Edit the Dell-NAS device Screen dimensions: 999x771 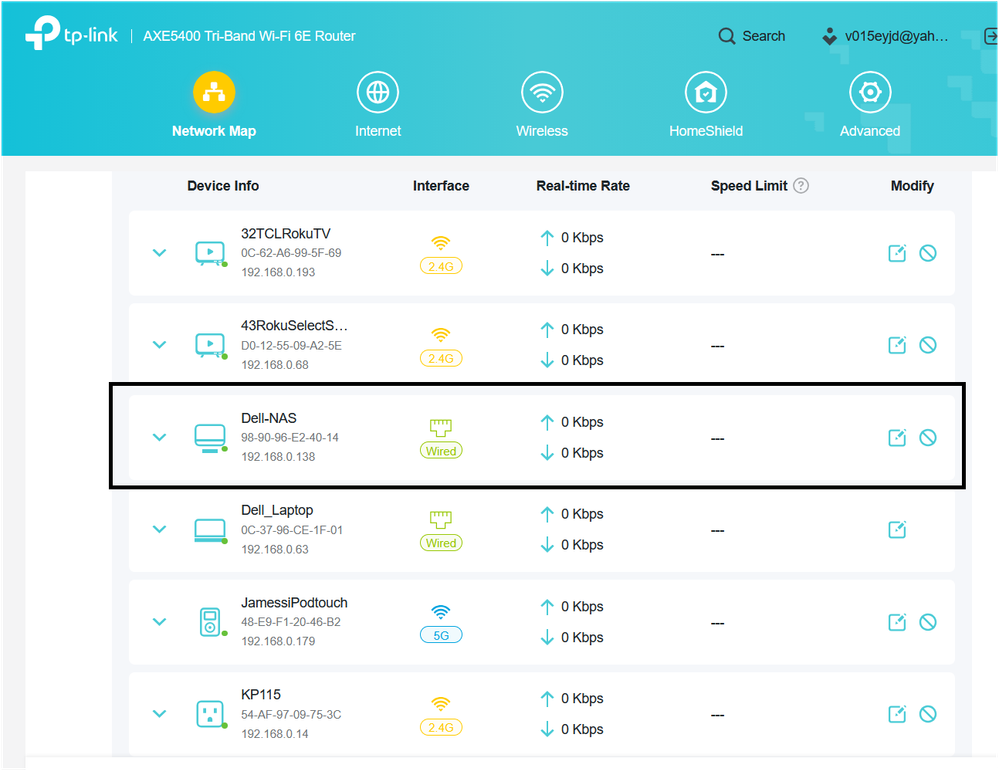[x=897, y=437]
